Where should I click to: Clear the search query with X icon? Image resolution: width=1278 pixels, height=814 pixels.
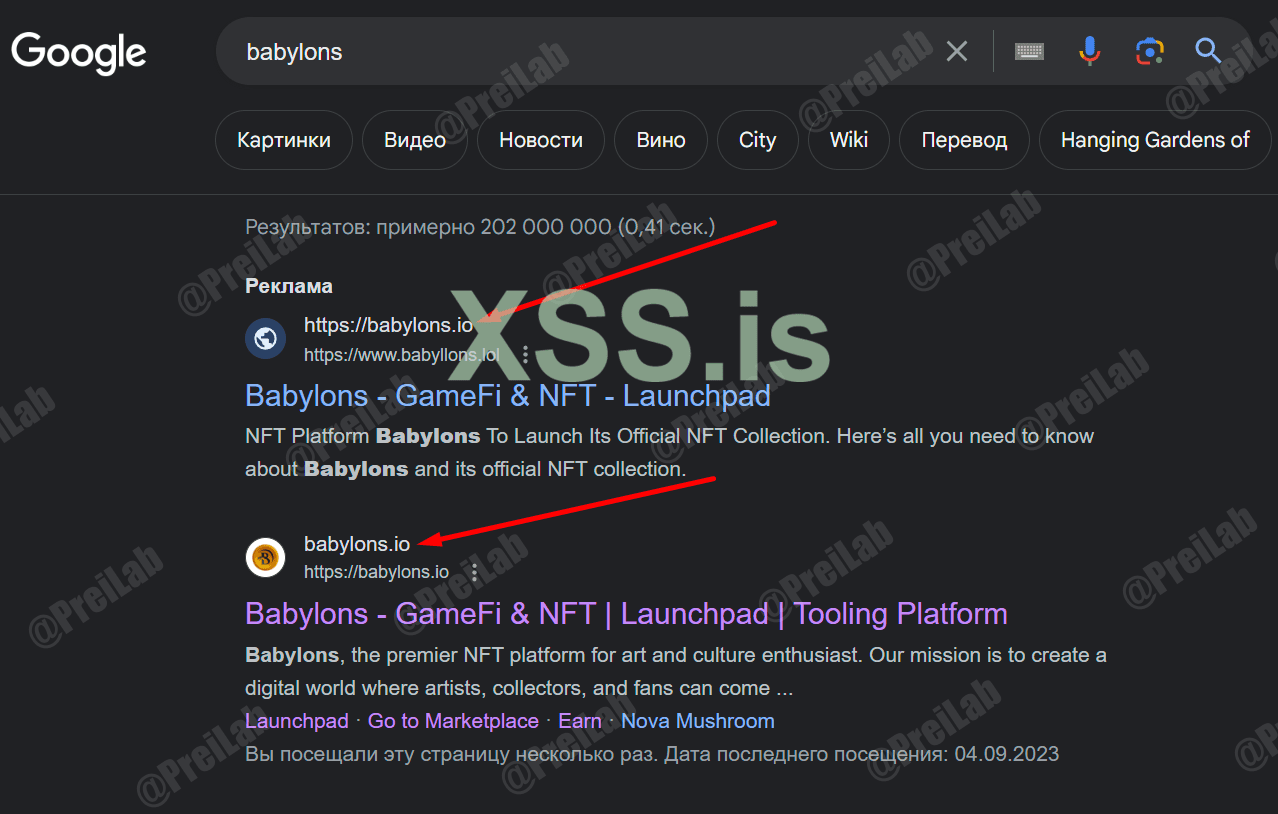point(957,51)
